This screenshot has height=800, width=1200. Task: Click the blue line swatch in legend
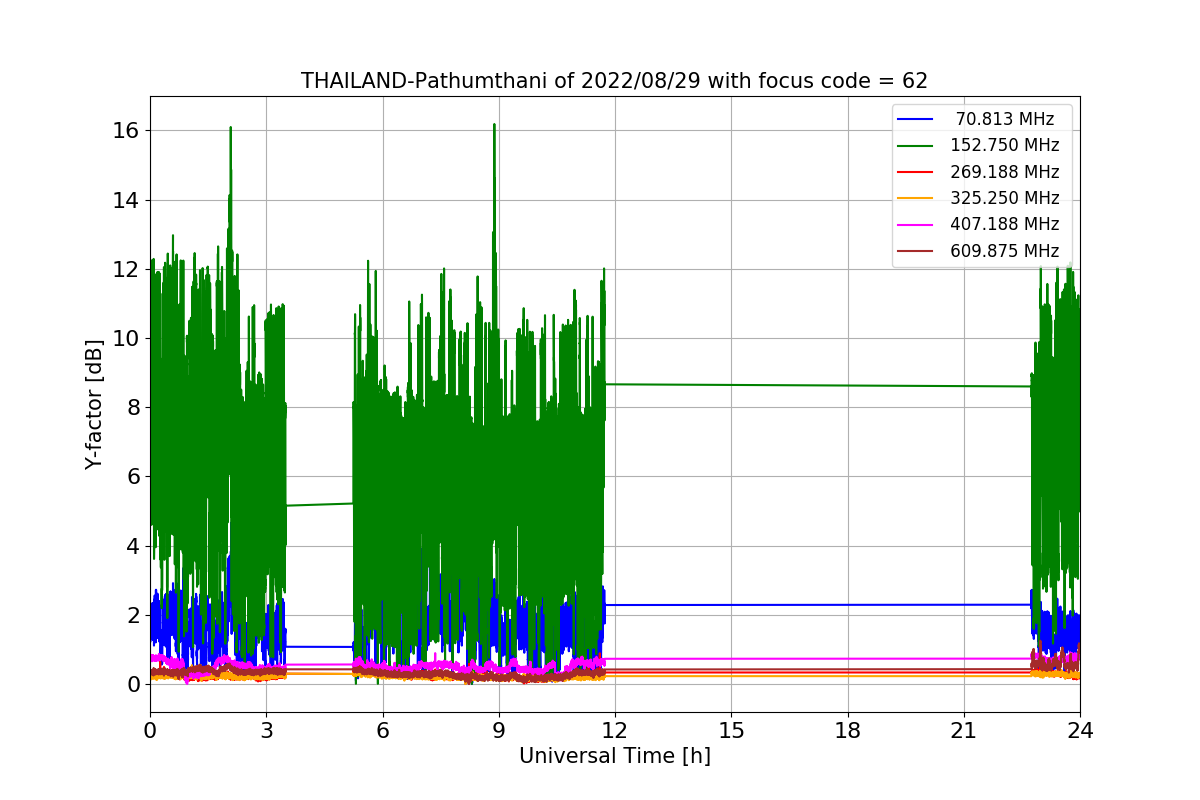click(915, 119)
